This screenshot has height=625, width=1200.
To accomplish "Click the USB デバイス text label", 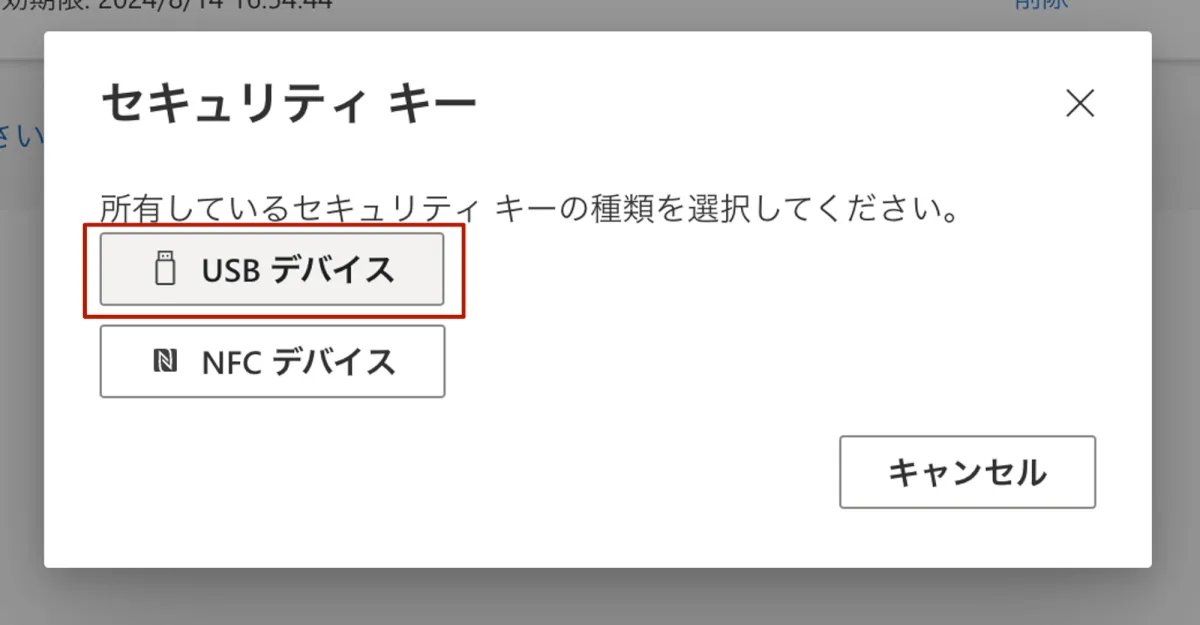I will tap(298, 270).
